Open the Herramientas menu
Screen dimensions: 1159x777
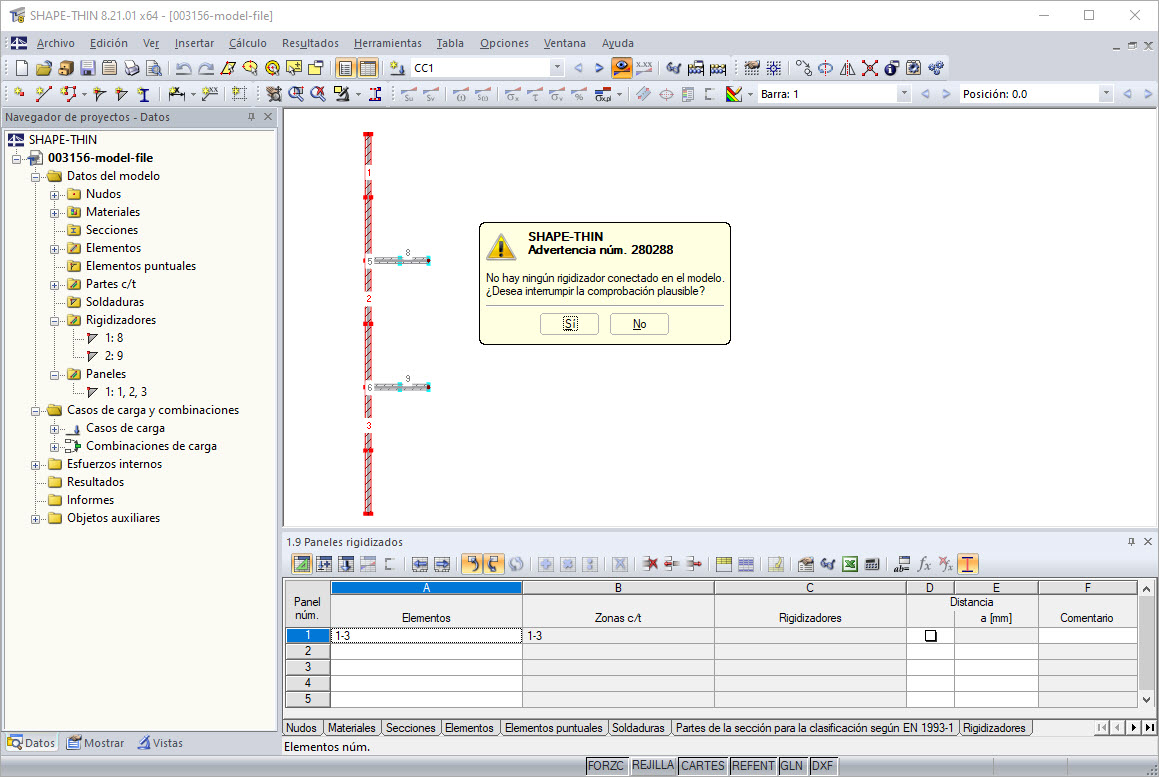point(387,44)
